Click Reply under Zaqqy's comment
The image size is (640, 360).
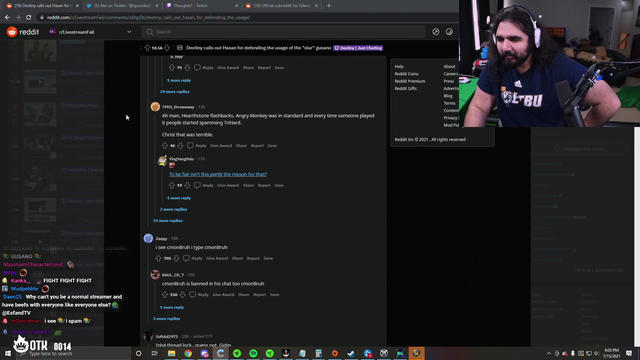197,258
